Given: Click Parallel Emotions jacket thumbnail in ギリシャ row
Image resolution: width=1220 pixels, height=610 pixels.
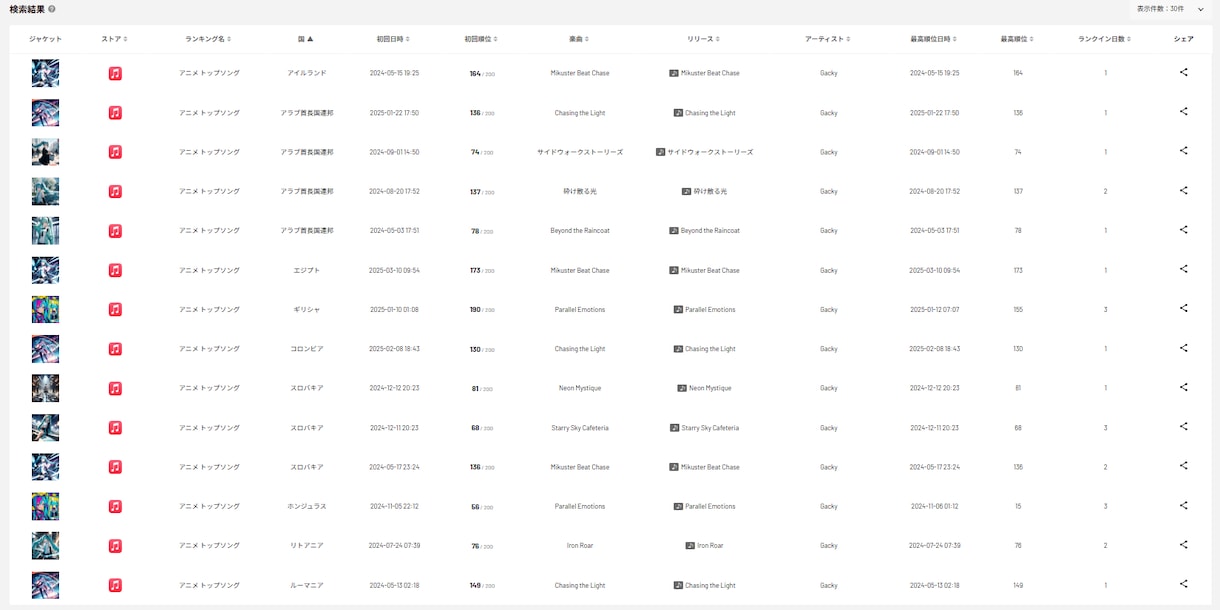Looking at the screenshot, I should pyautogui.click(x=45, y=309).
